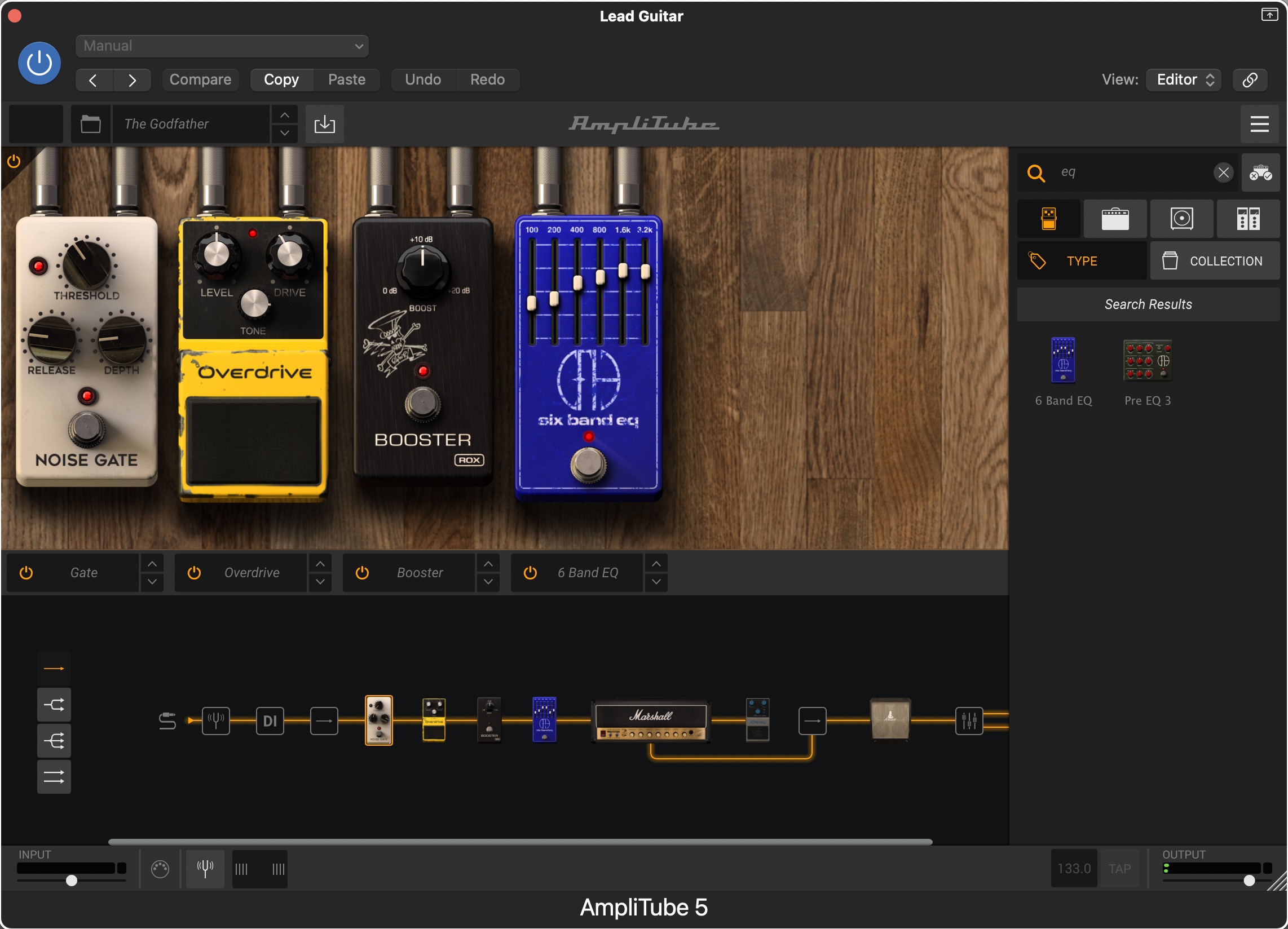Click the 6 Band EQ slot down chevron
This screenshot has width=1288, height=929.
[x=656, y=582]
